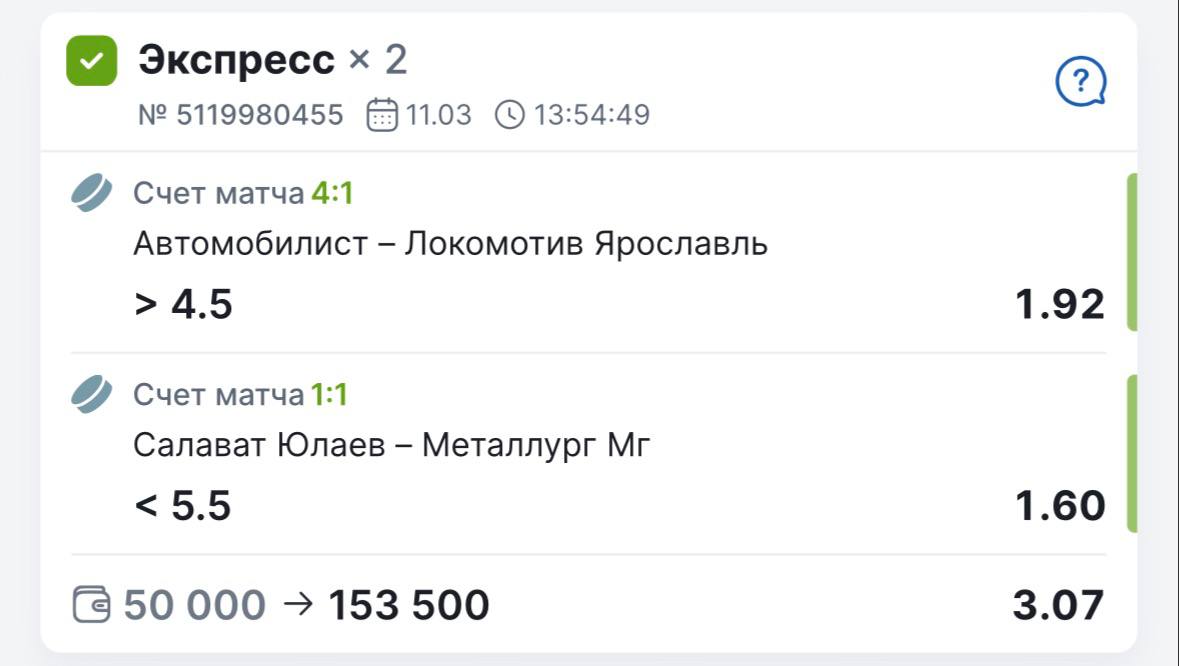This screenshot has height=666, width=1179.
Task: Click the clock icon beside 13:54:49
Action: coord(509,115)
